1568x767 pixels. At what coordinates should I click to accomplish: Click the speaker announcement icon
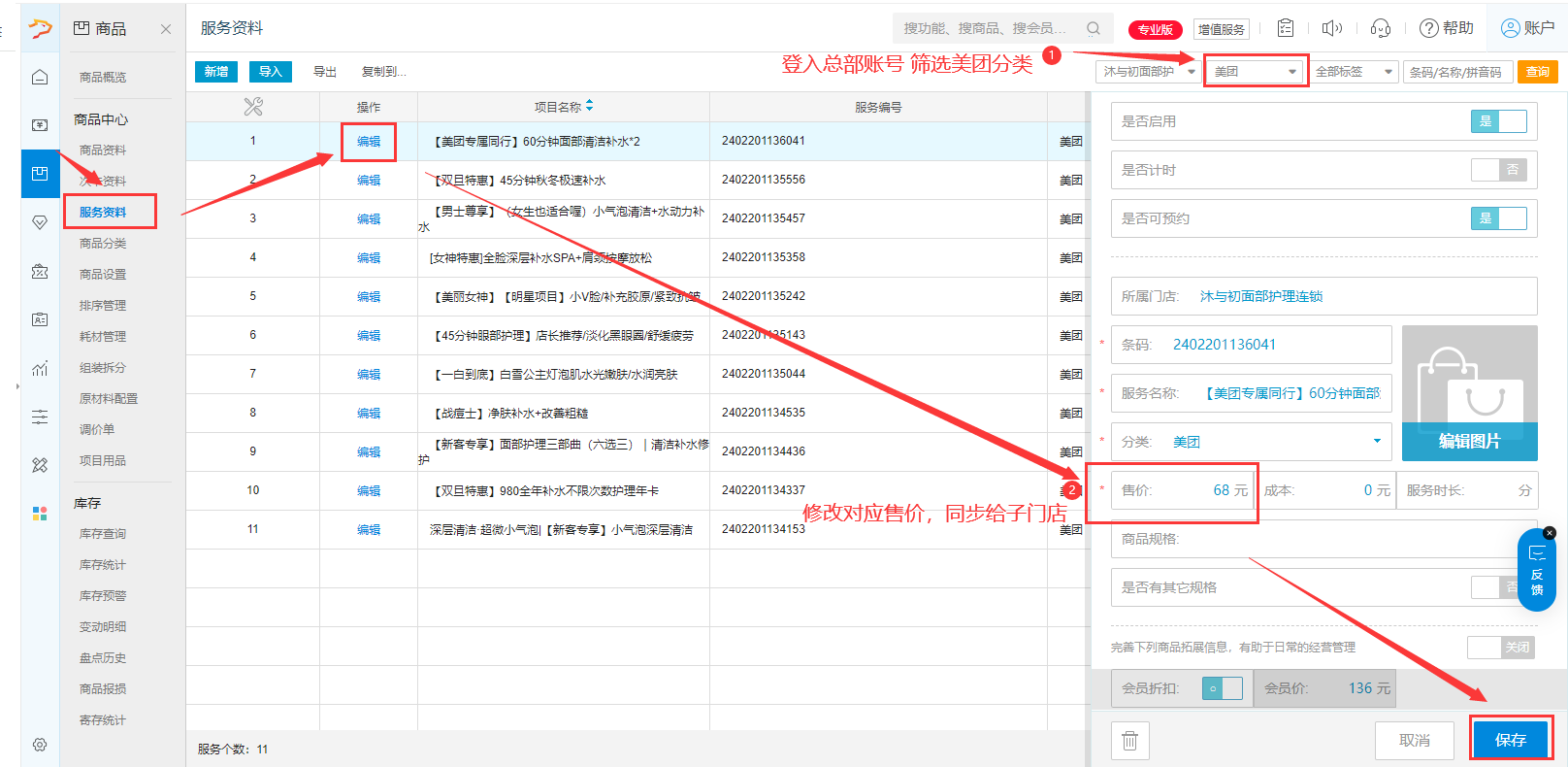click(1332, 28)
